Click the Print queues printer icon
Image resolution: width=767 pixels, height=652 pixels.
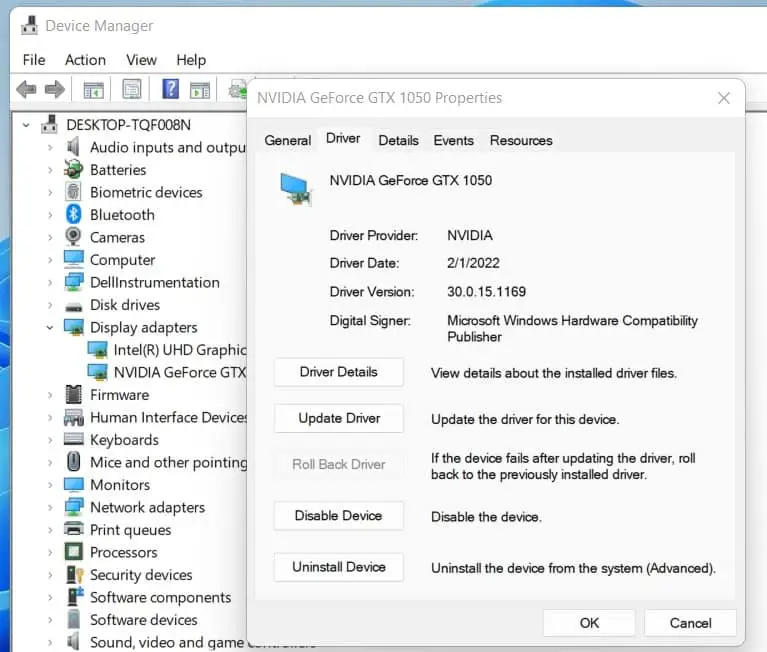73,529
